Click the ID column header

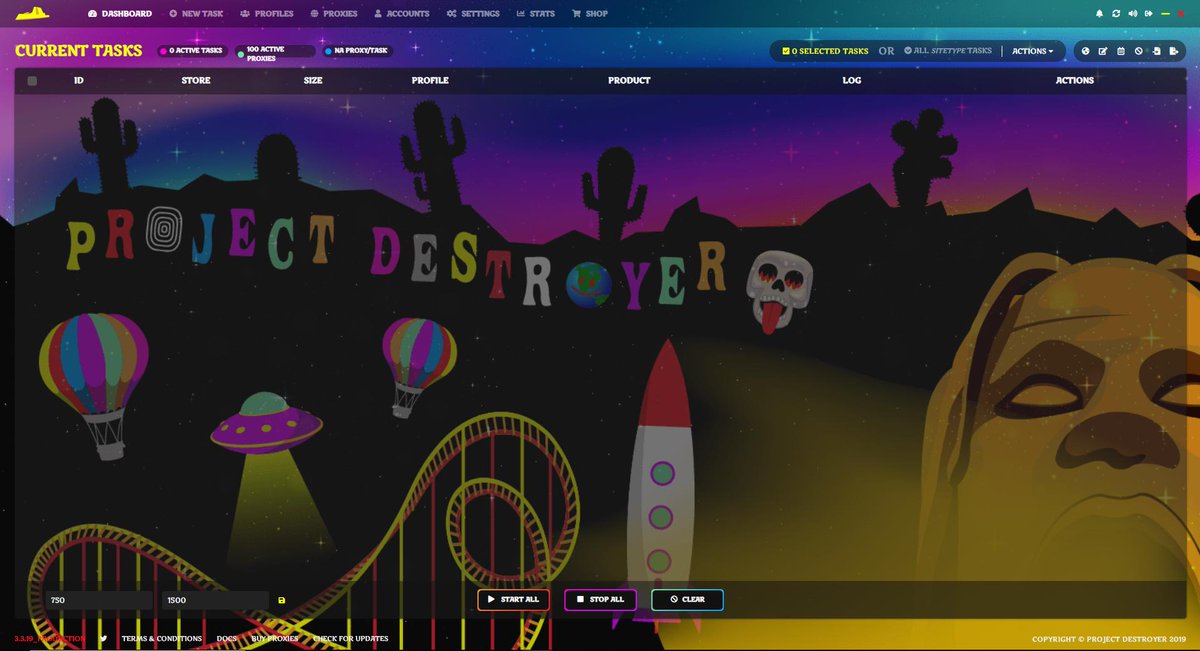point(78,80)
